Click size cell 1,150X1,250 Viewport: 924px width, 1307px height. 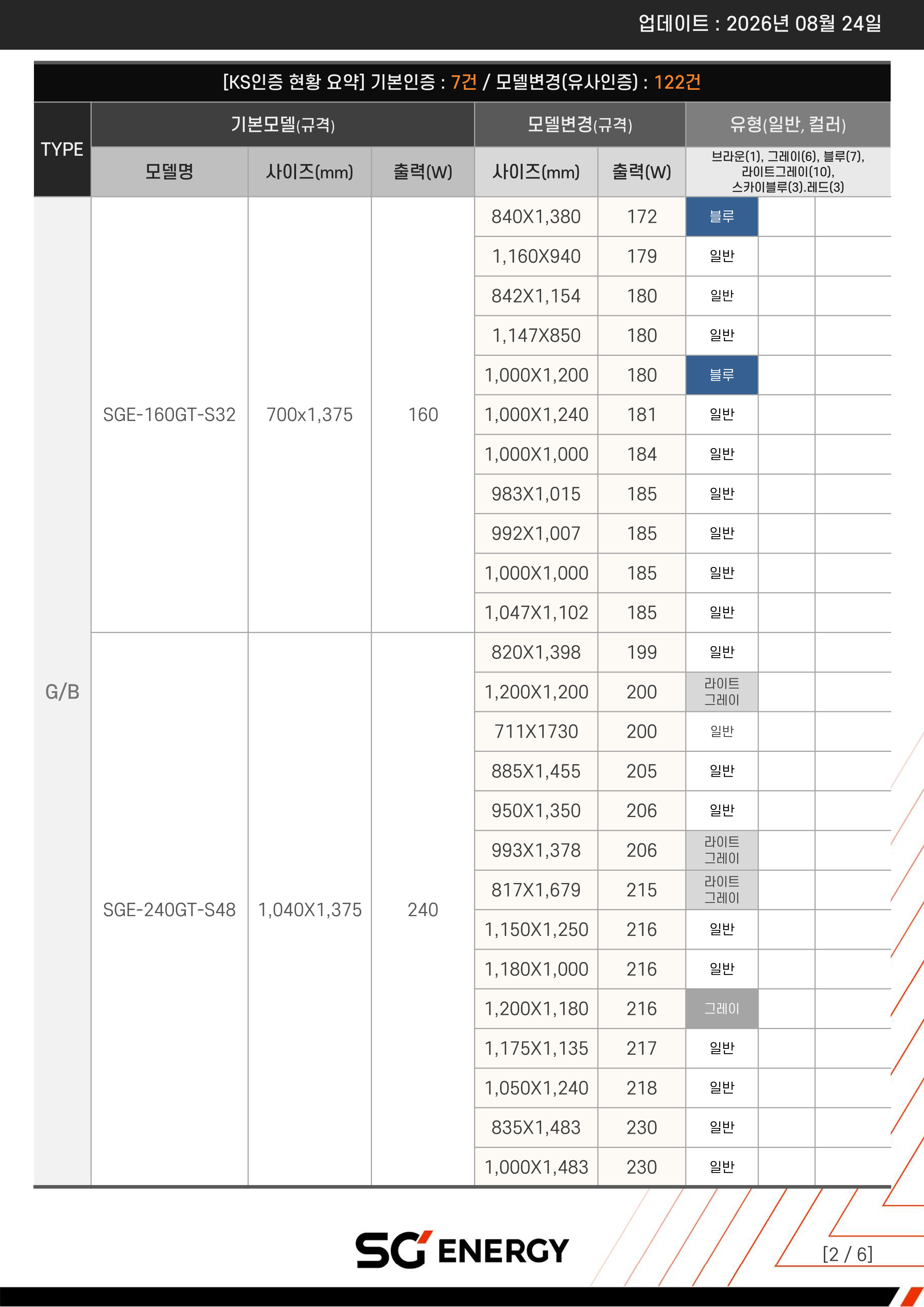536,929
